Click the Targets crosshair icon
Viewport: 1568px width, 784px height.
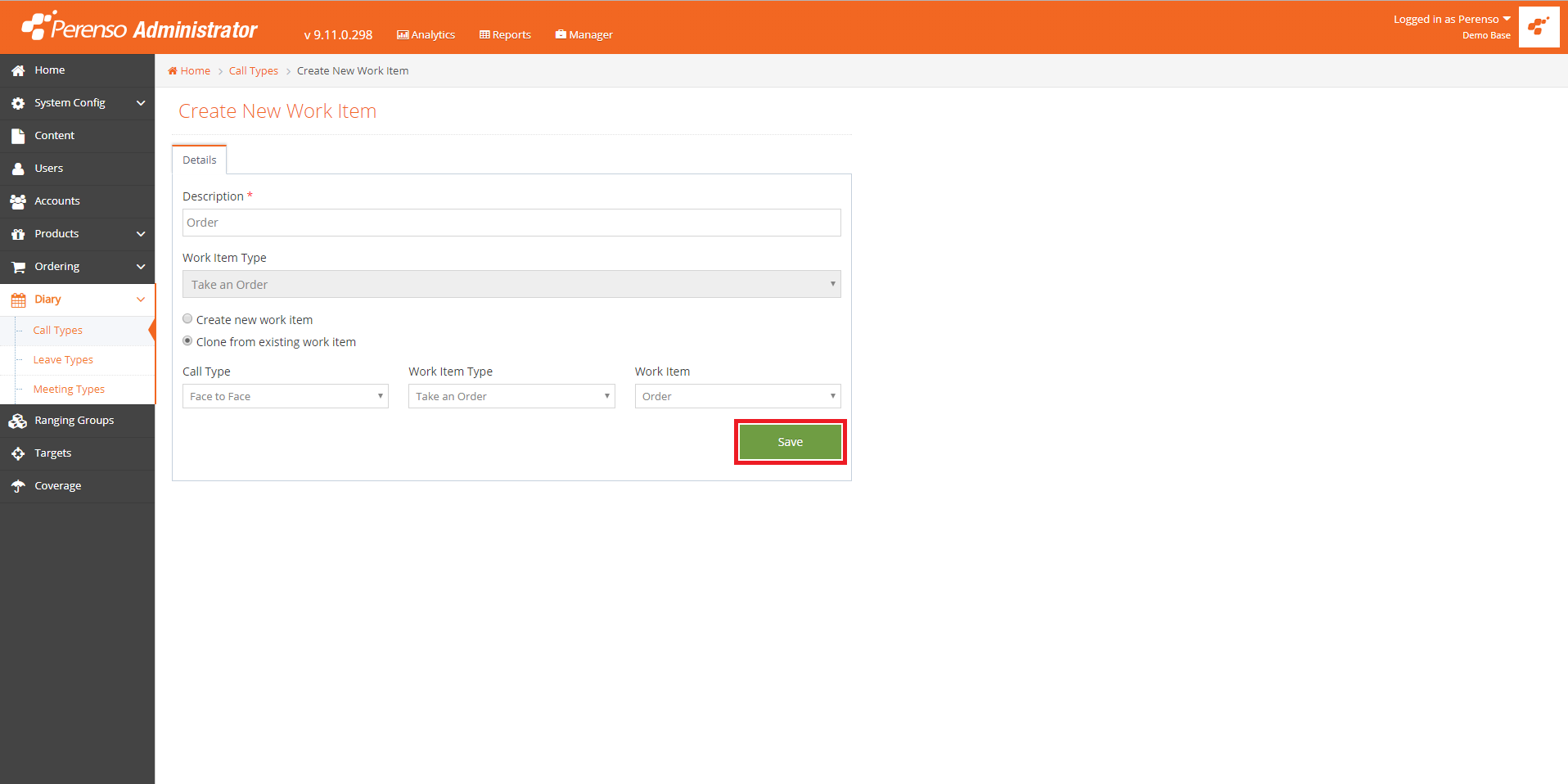tap(18, 453)
